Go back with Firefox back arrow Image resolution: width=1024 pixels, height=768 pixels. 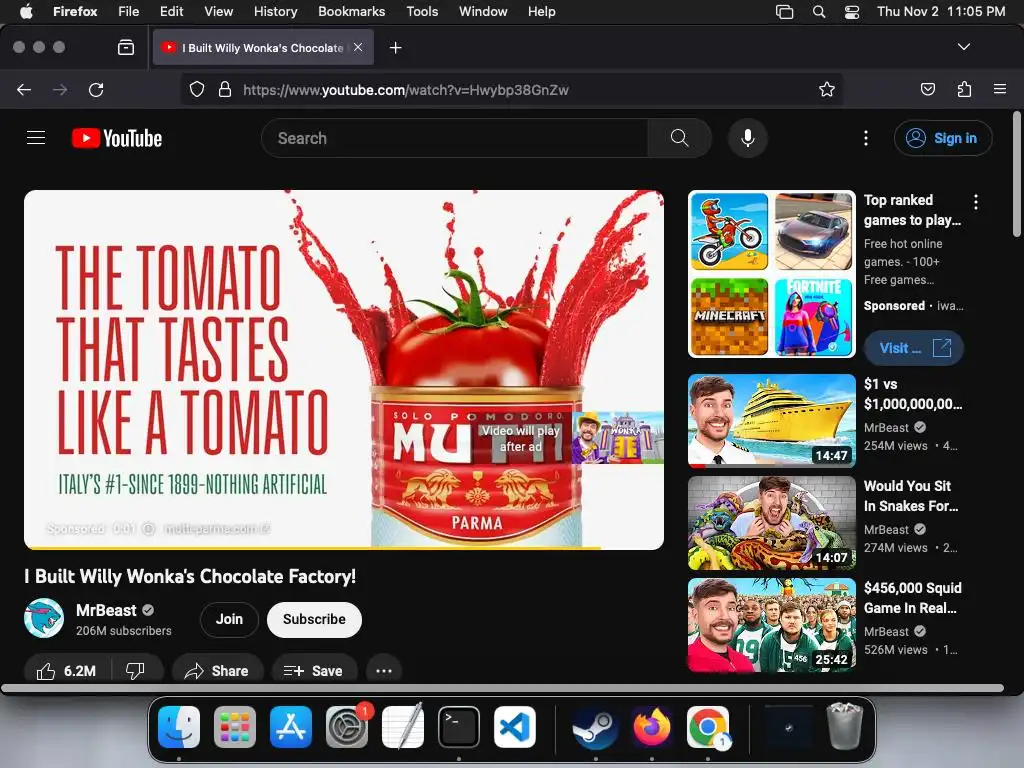[24, 89]
